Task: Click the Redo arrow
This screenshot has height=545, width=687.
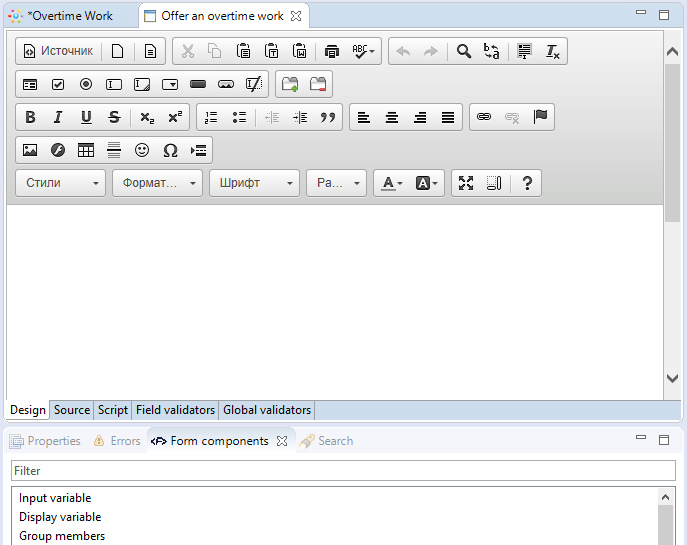Action: 431,51
